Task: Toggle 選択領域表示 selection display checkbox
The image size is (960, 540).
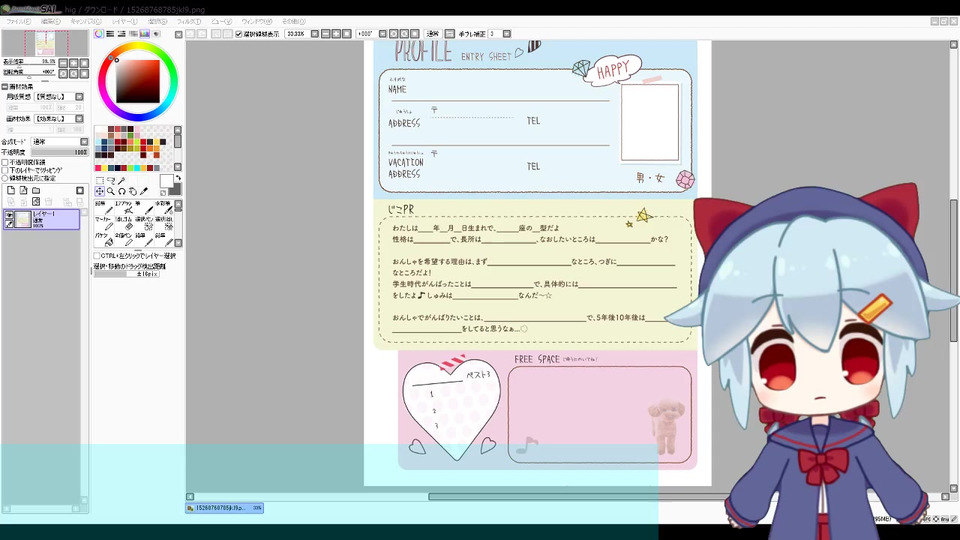Action: 239,34
